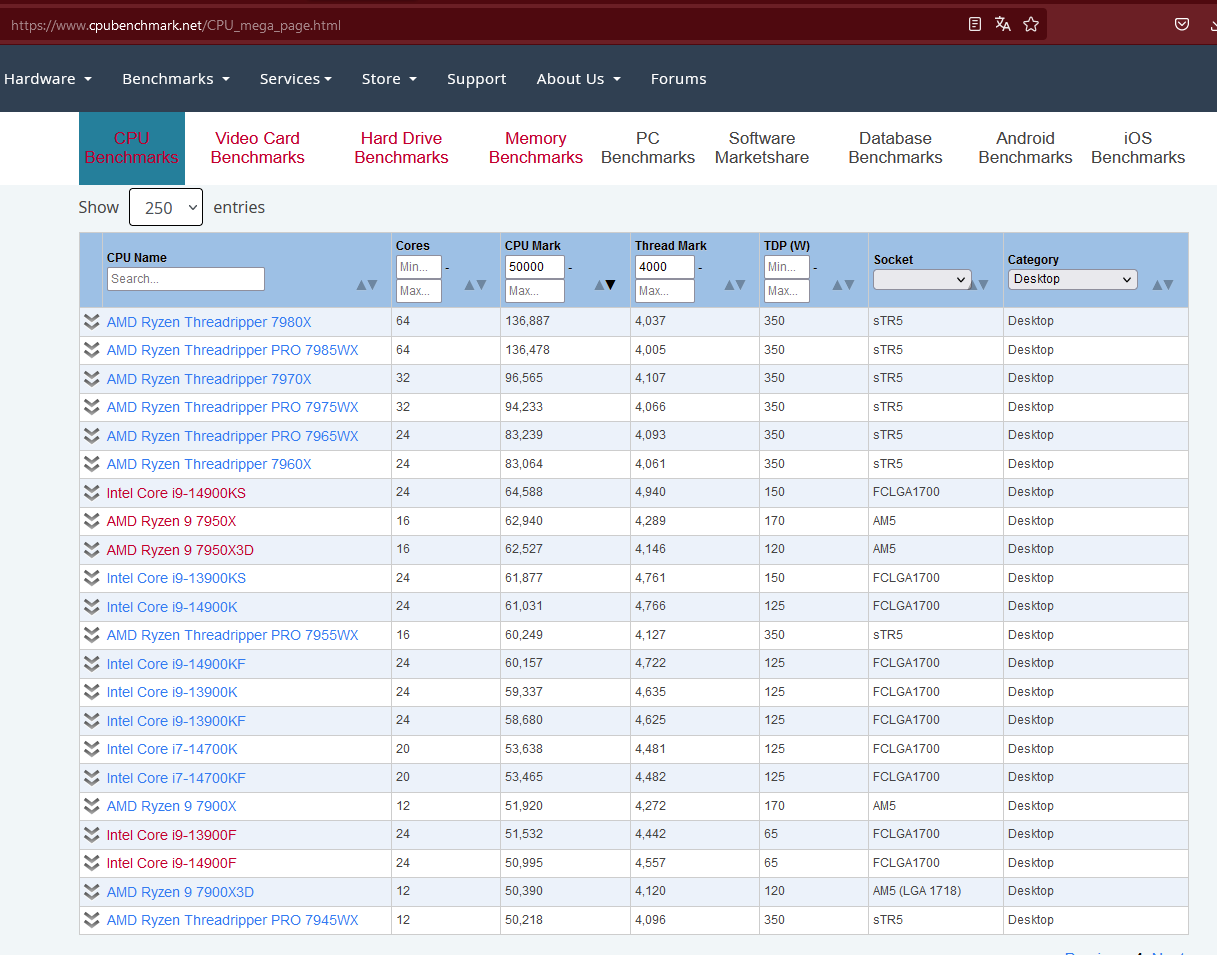The width and height of the screenshot is (1217, 955).
Task: Open the About Us menu
Action: point(578,79)
